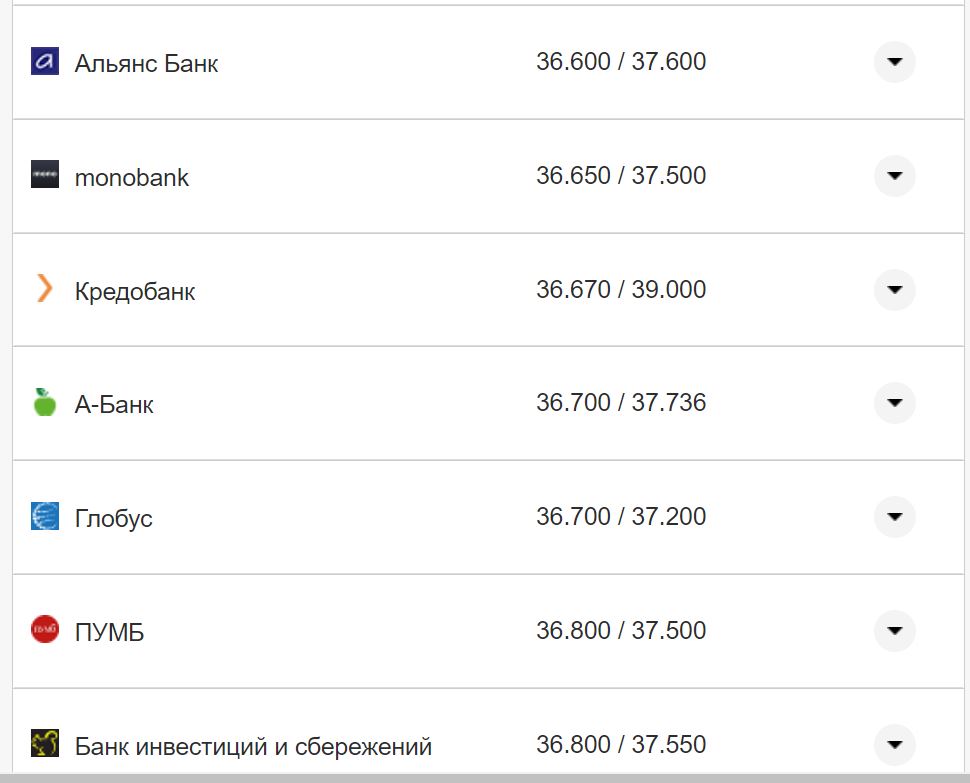Expand the monobank row dropdown arrow
970x783 pixels.
894,176
